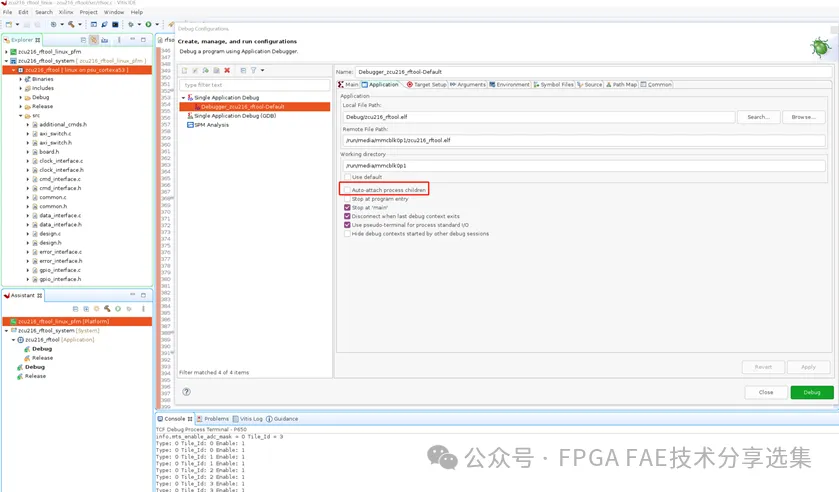Collapse the src folder
This screenshot has height=492, width=839.
(21, 116)
